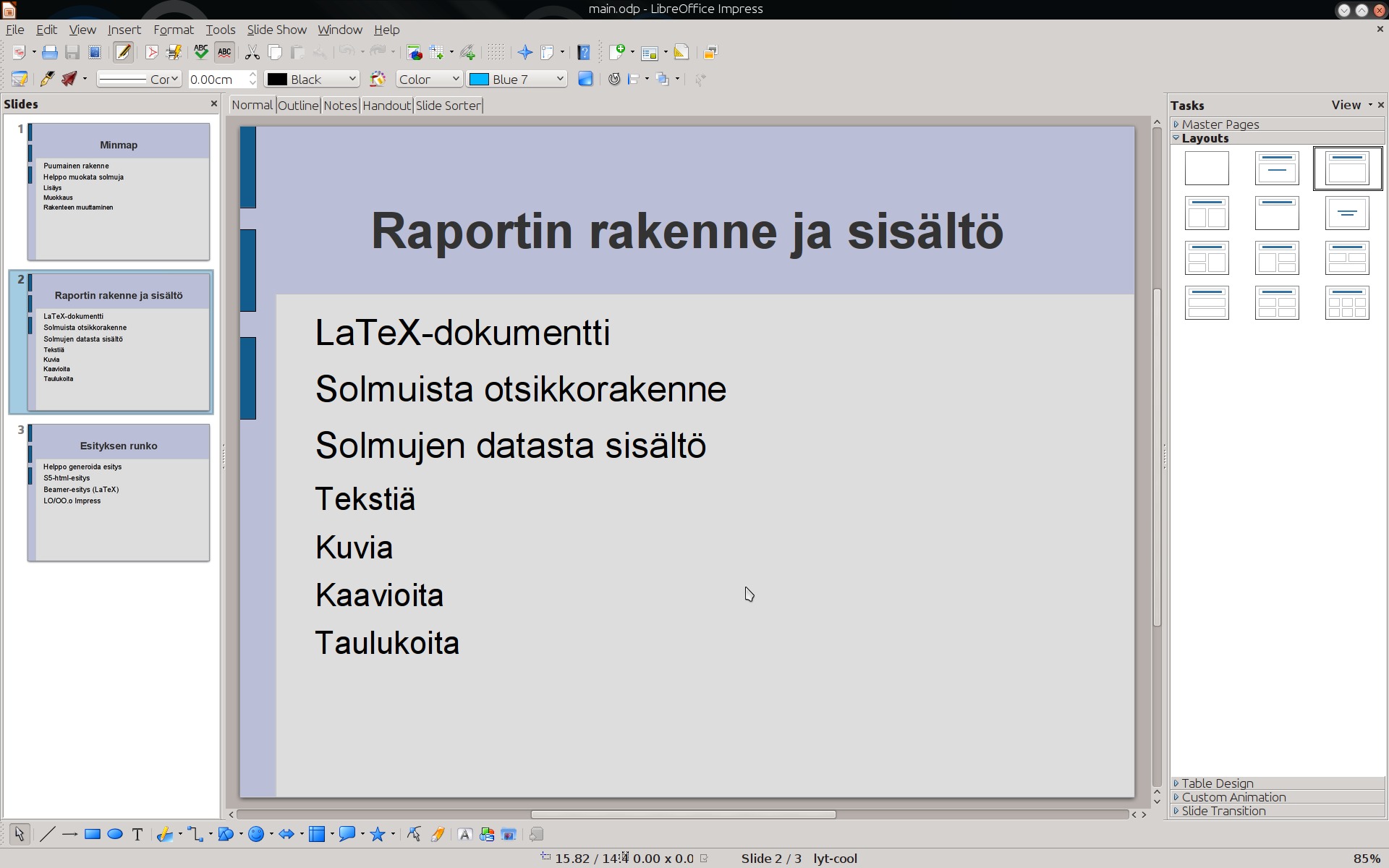Screen dimensions: 1389x868
Task: Open the Color fill type dropdown
Action: point(429,79)
